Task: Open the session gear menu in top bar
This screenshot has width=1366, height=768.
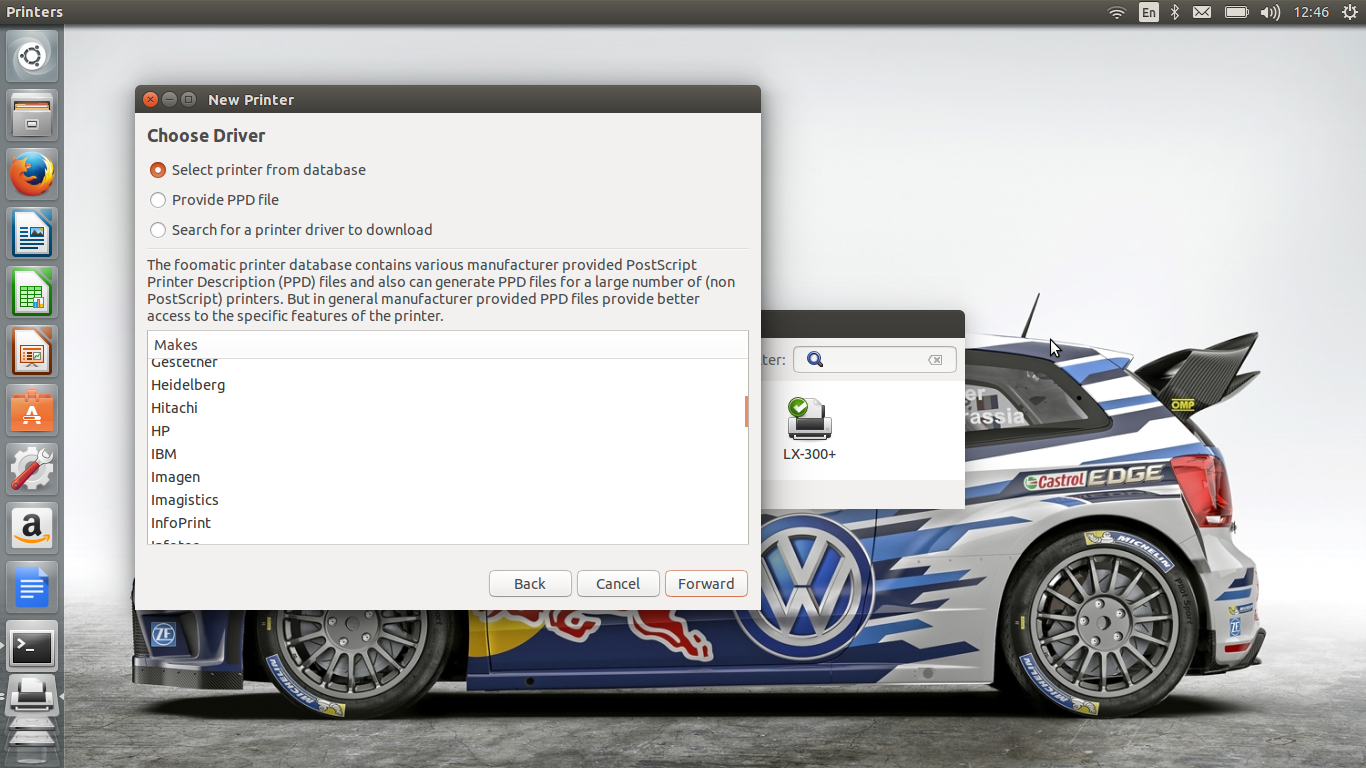Action: (x=1349, y=12)
